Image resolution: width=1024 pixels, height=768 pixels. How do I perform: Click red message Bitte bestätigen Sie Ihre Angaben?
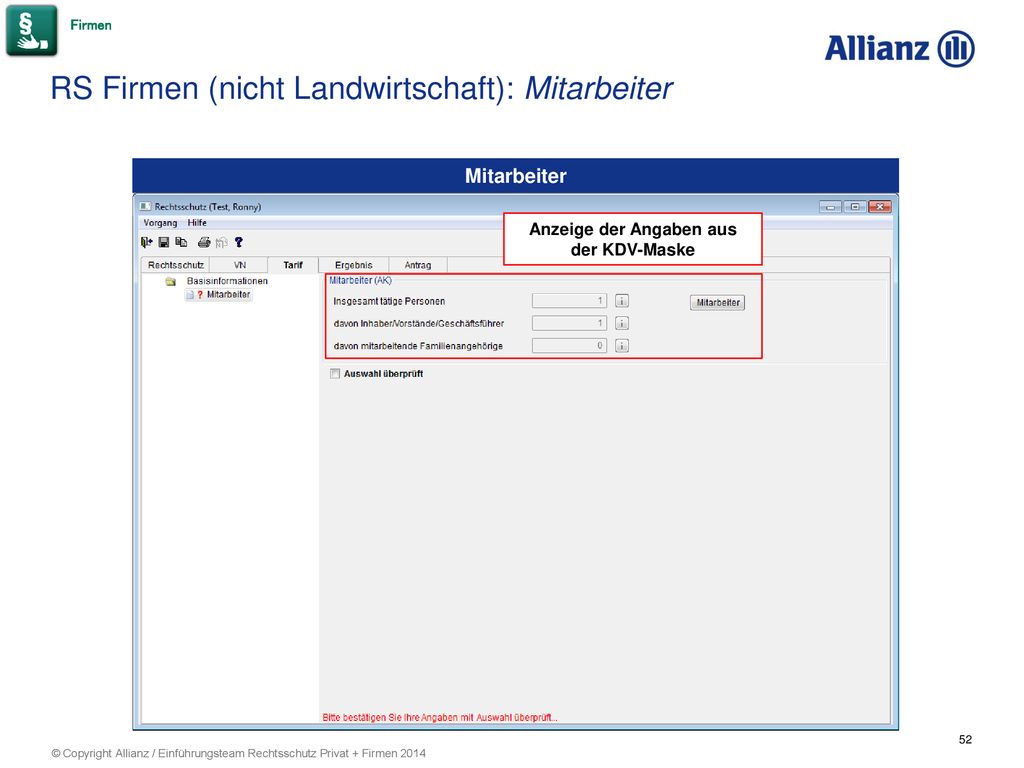[440, 717]
